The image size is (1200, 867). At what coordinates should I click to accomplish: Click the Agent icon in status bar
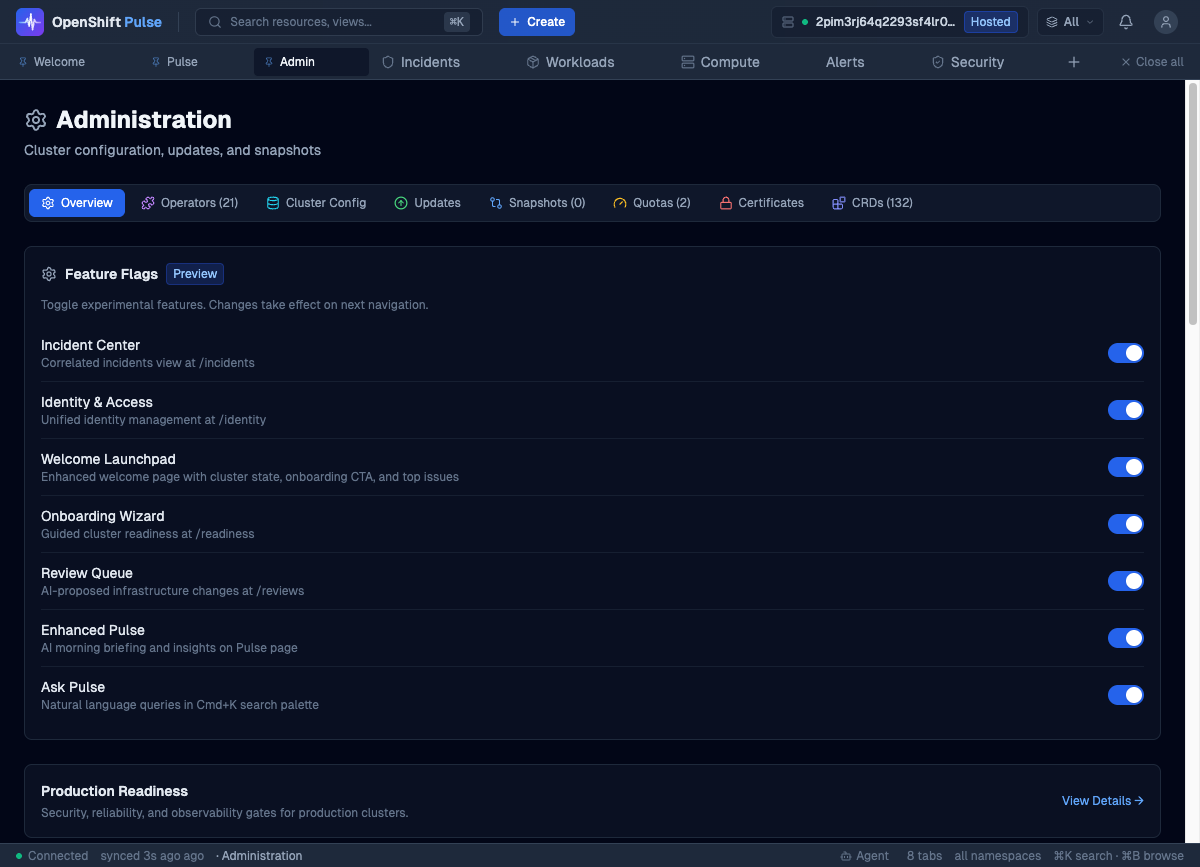pyautogui.click(x=846, y=856)
